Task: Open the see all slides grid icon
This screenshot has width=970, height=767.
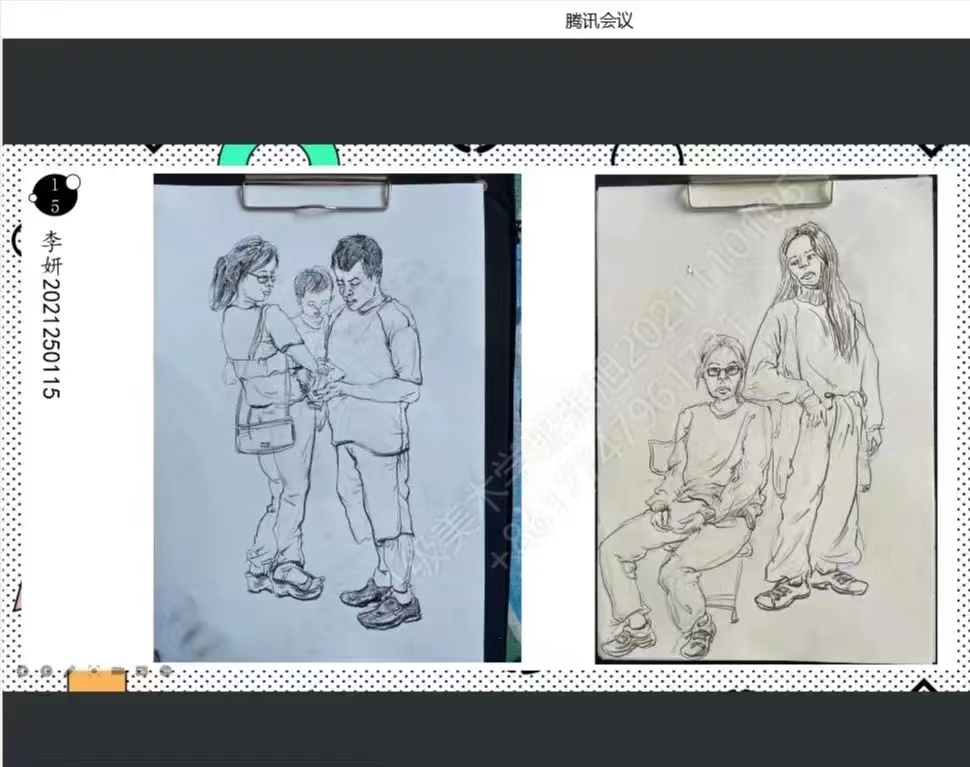Action: 94,671
